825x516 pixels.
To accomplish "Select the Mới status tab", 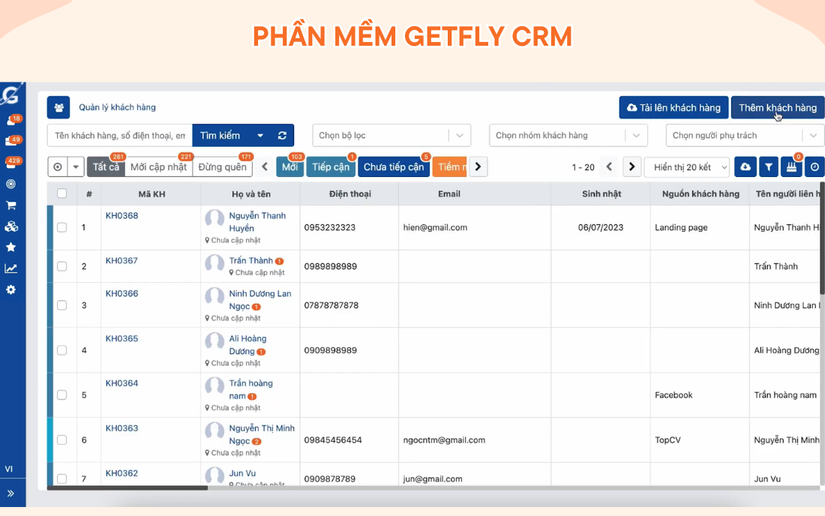I will (x=289, y=167).
